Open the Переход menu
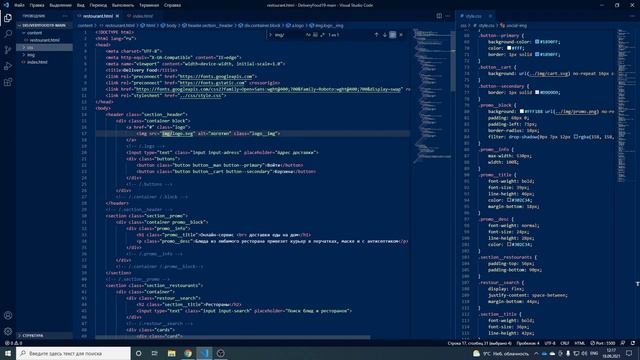The height and width of the screenshot is (360, 640). [98, 5]
